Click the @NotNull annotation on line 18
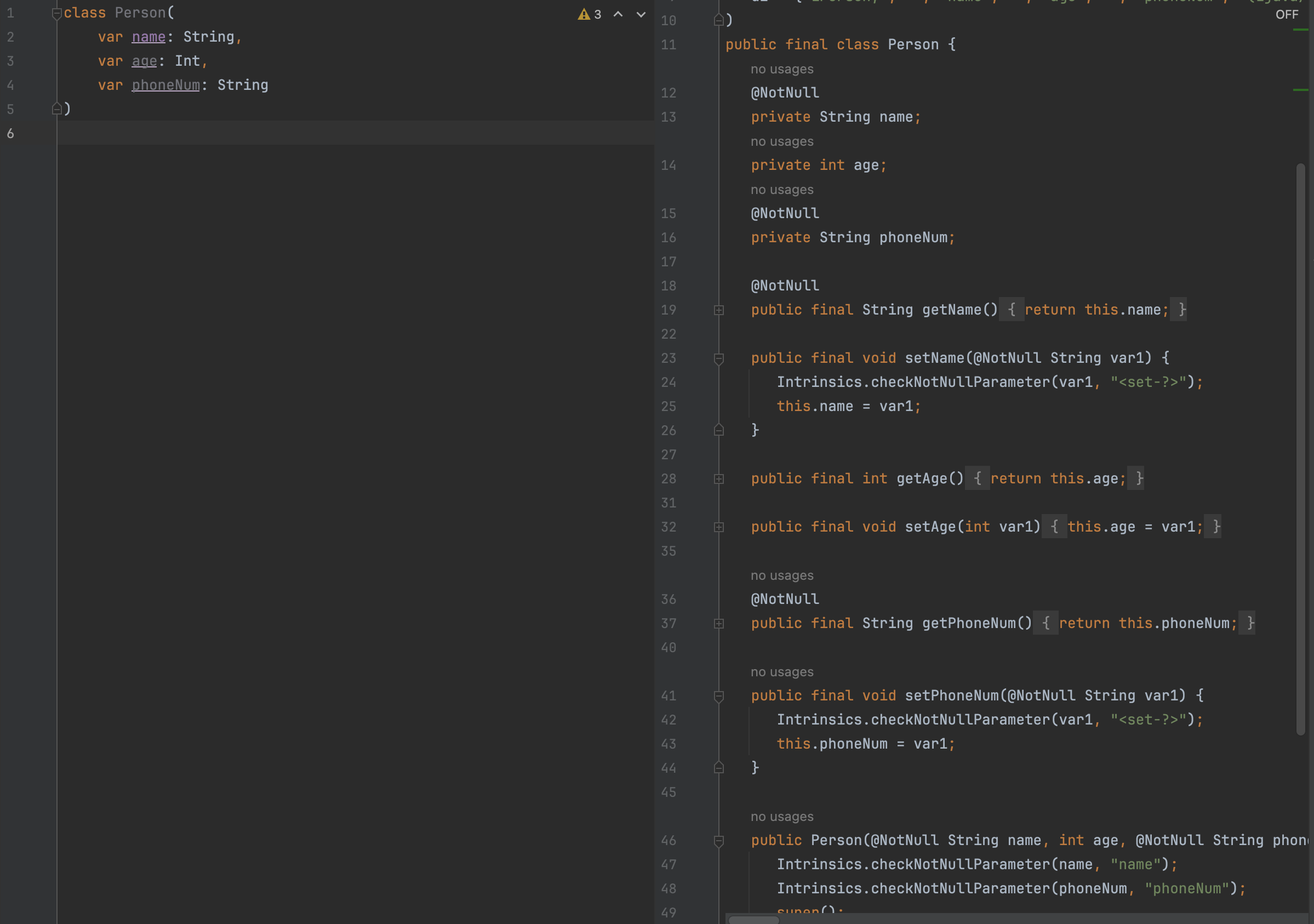 point(785,286)
